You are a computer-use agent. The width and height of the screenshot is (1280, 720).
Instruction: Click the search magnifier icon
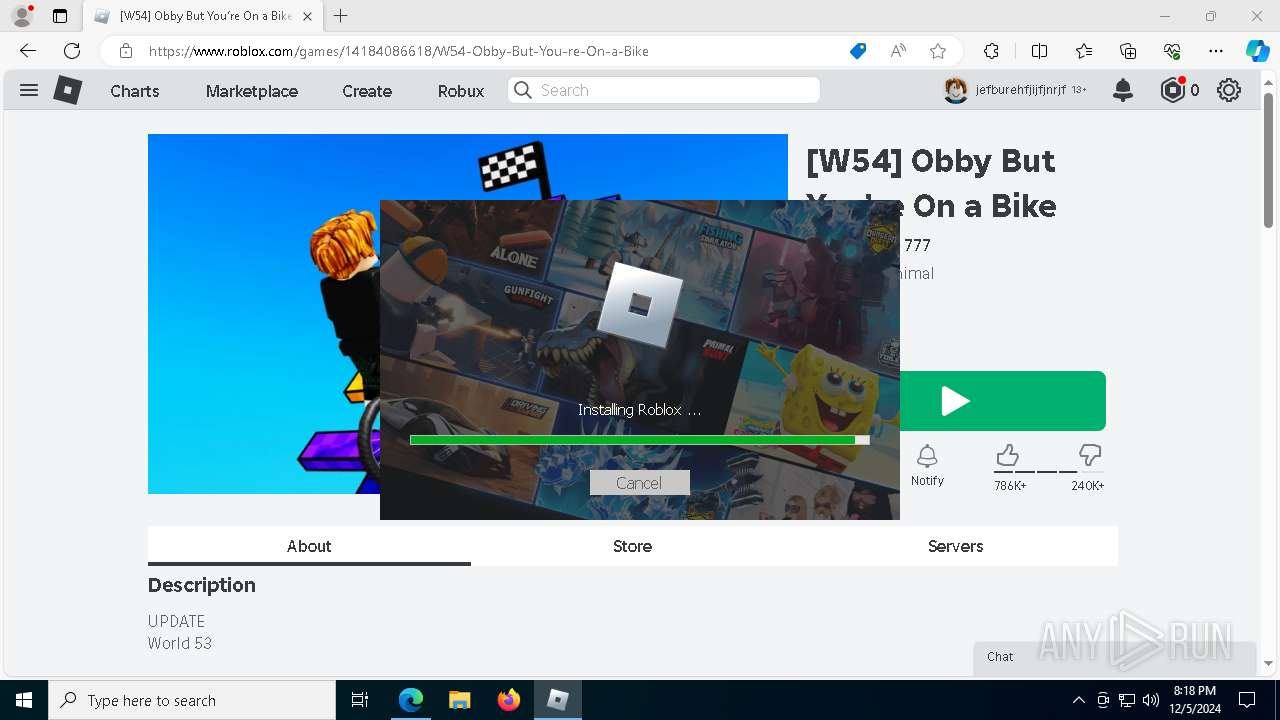pos(522,90)
